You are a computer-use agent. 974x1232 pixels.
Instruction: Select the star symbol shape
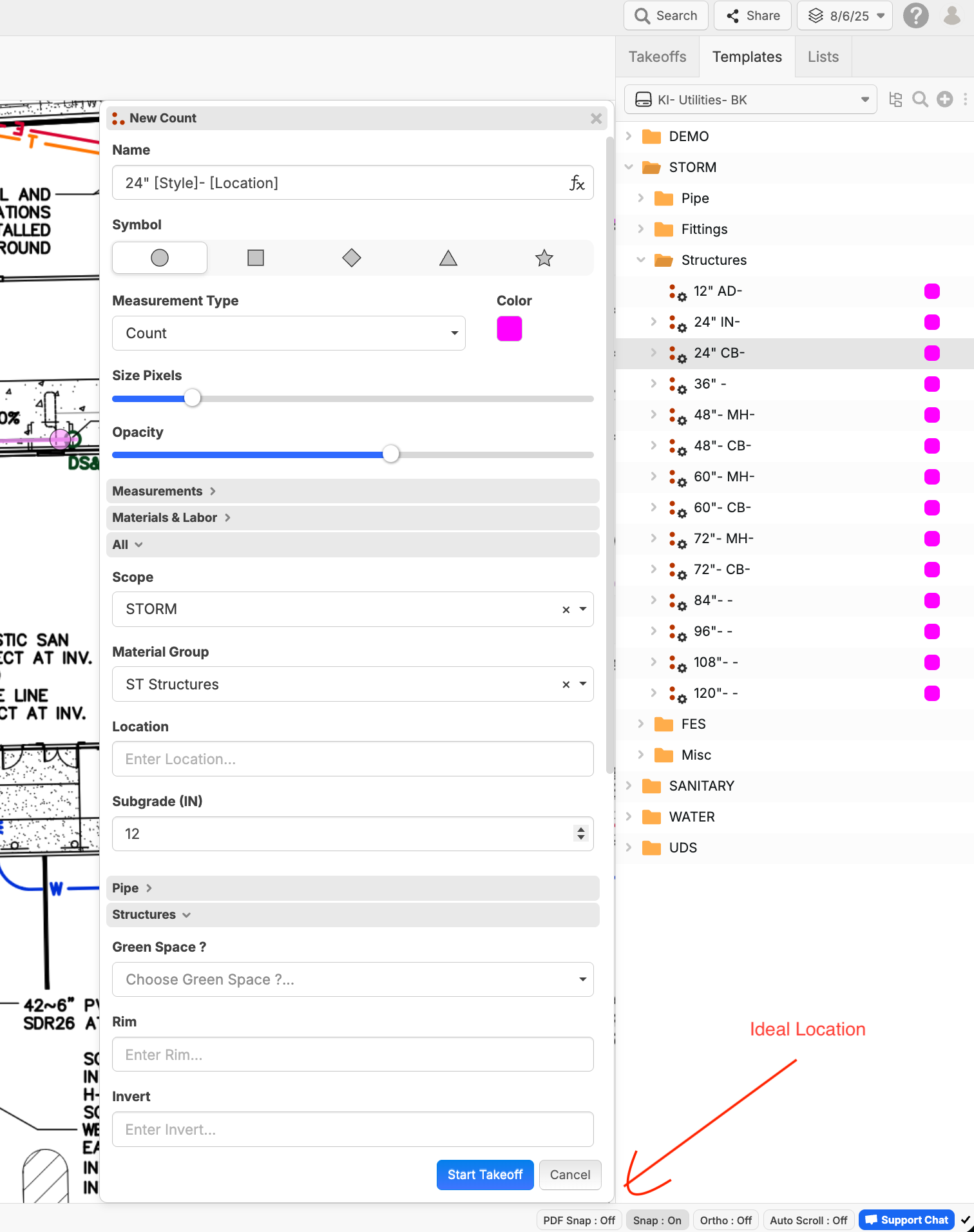pyautogui.click(x=544, y=258)
